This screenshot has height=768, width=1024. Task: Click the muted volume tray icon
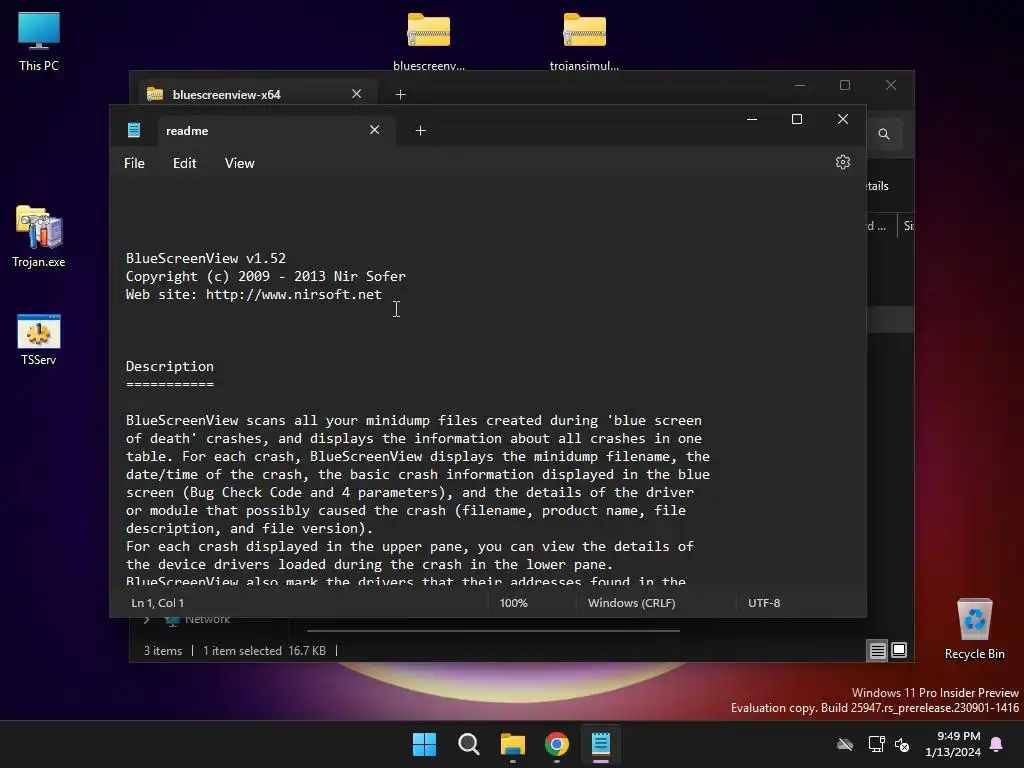(902, 744)
